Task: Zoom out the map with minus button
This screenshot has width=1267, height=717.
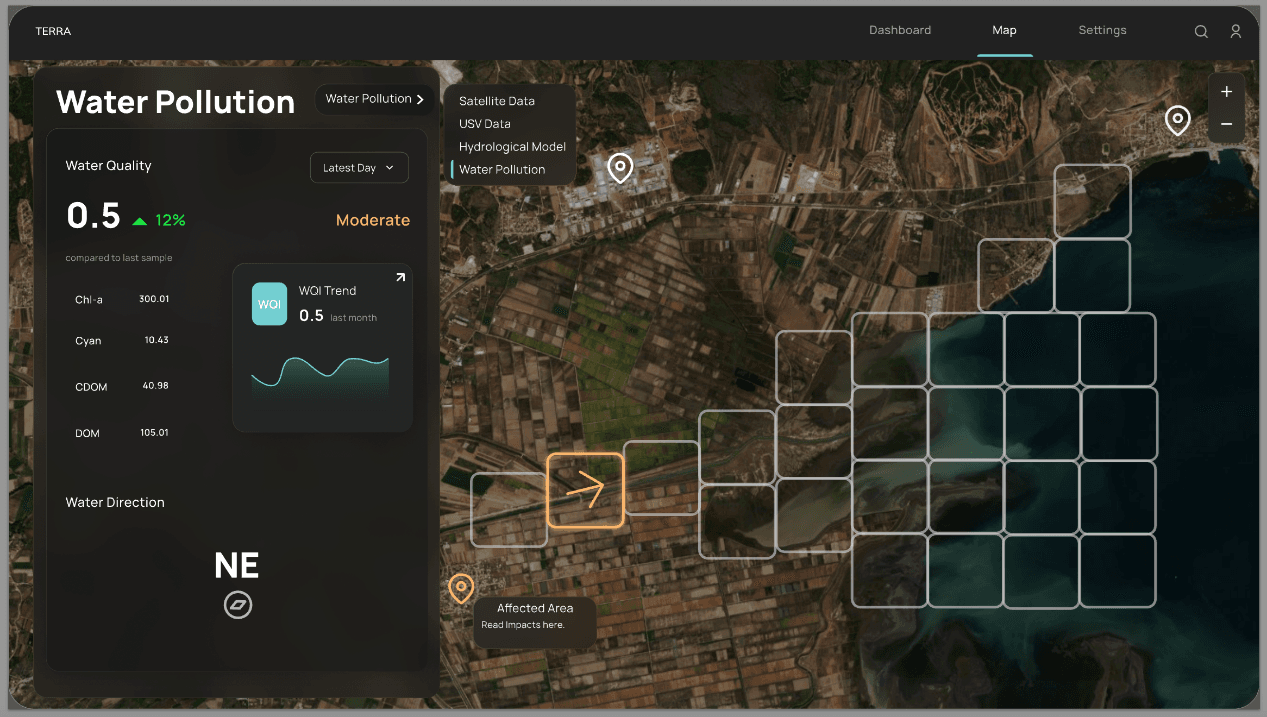Action: pyautogui.click(x=1226, y=125)
